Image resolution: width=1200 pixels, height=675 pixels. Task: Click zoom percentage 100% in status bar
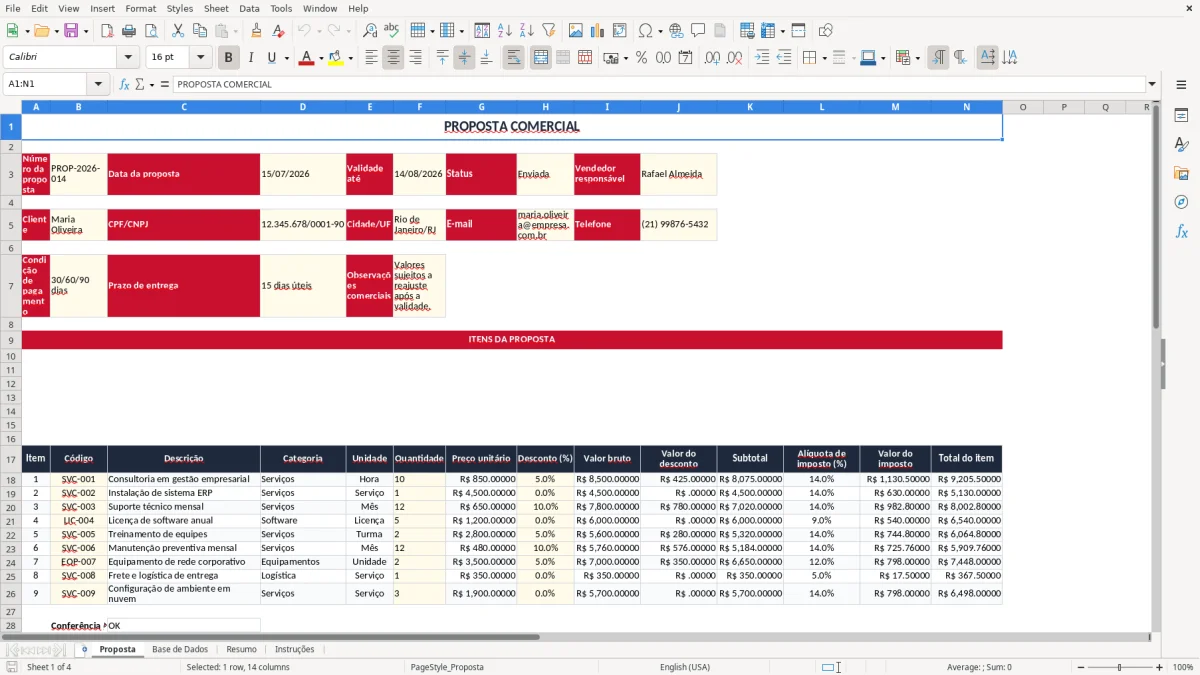[1183, 667]
